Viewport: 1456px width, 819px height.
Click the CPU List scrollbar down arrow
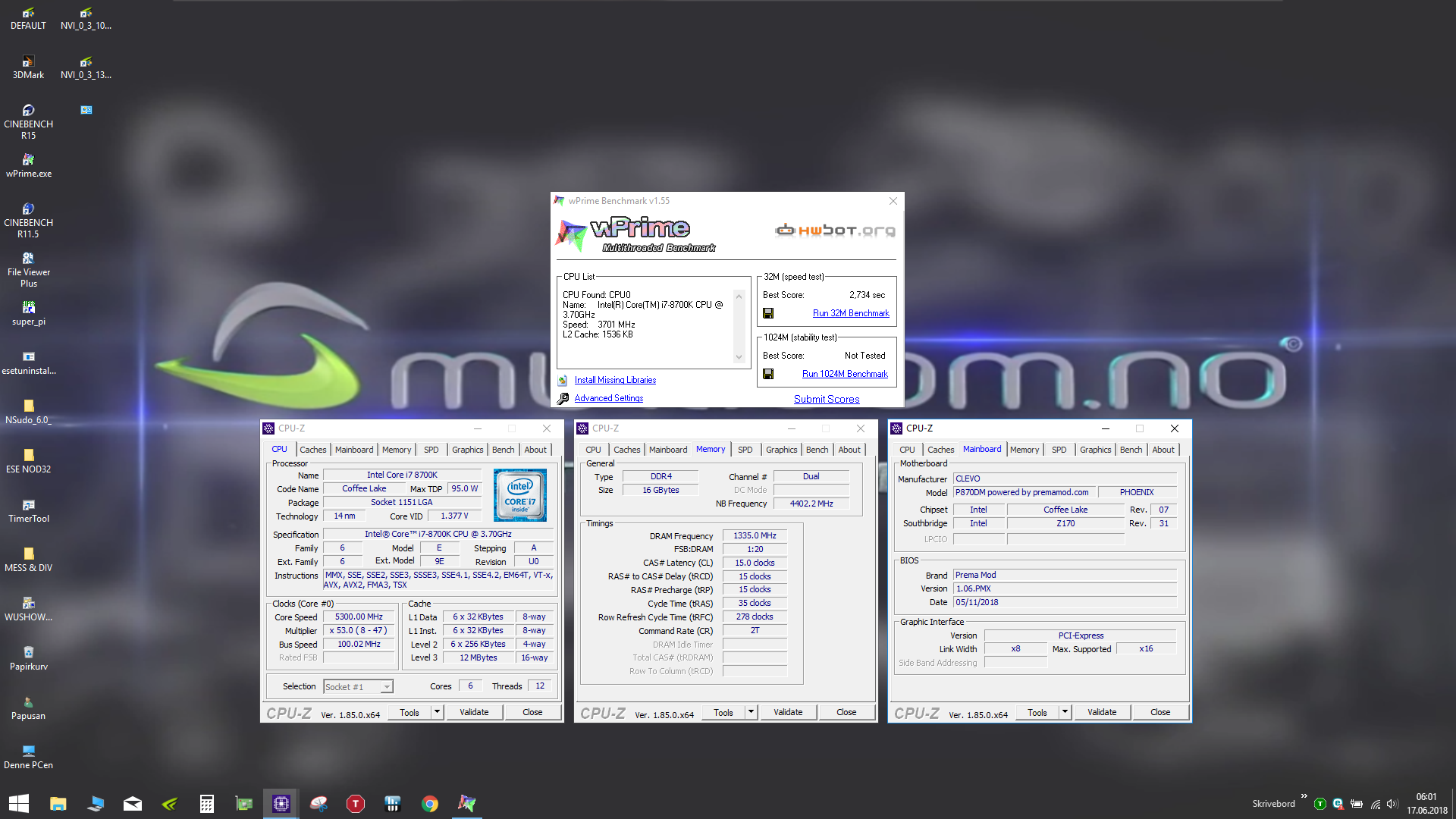point(739,357)
